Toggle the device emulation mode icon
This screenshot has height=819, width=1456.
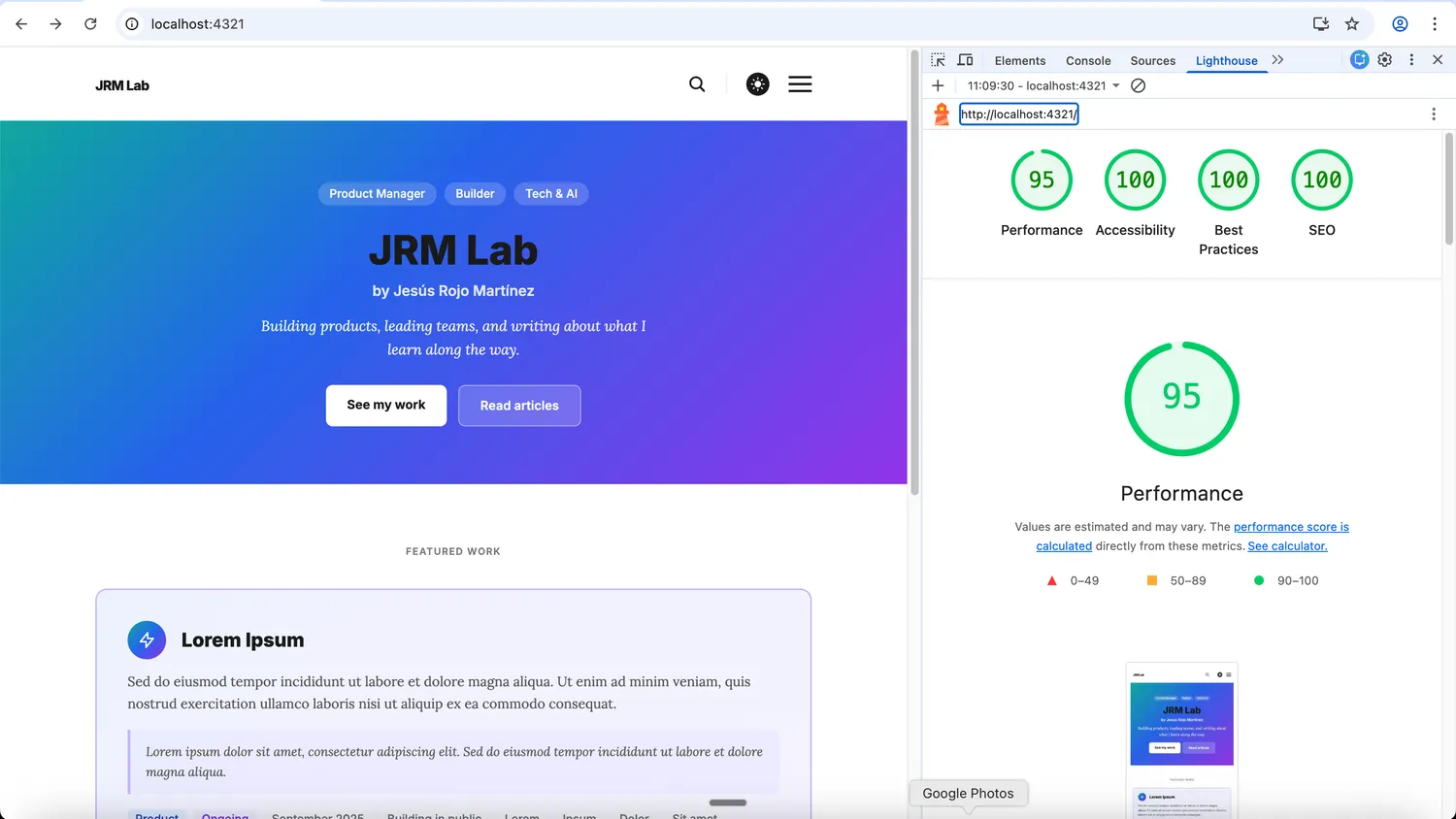click(965, 59)
